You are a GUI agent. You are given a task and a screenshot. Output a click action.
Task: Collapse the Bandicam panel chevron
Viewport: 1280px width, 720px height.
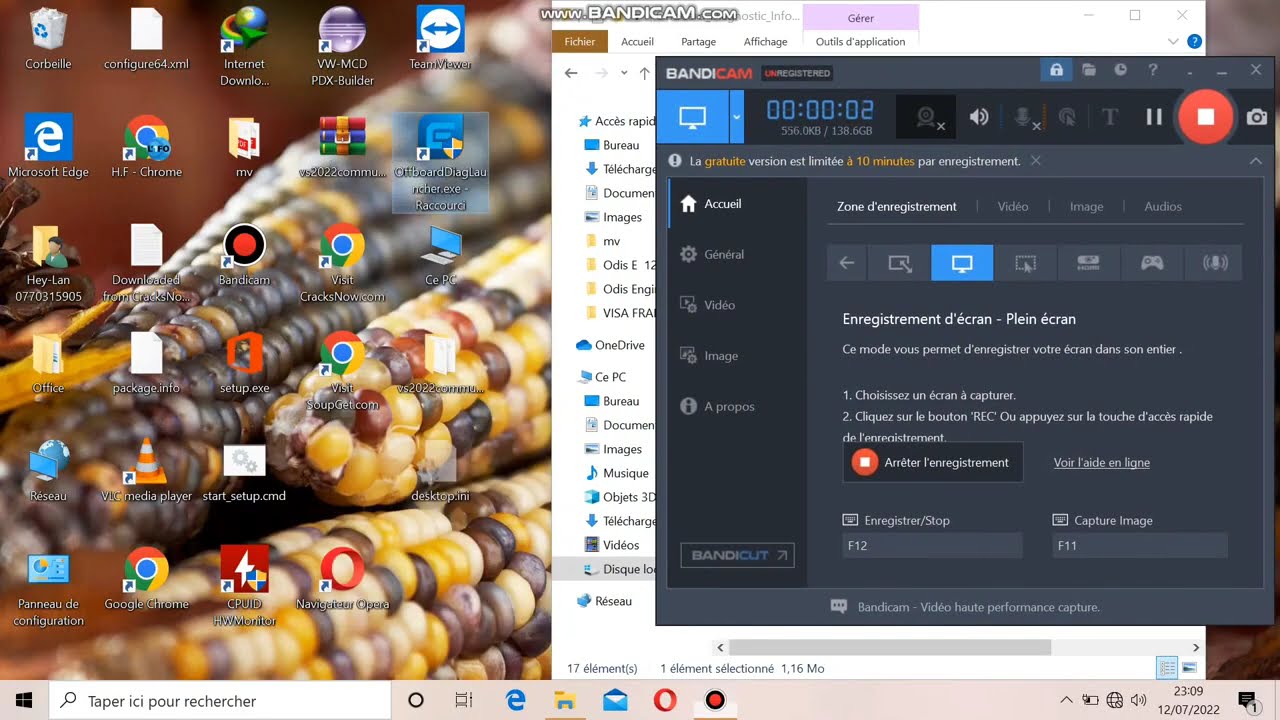coord(1255,160)
